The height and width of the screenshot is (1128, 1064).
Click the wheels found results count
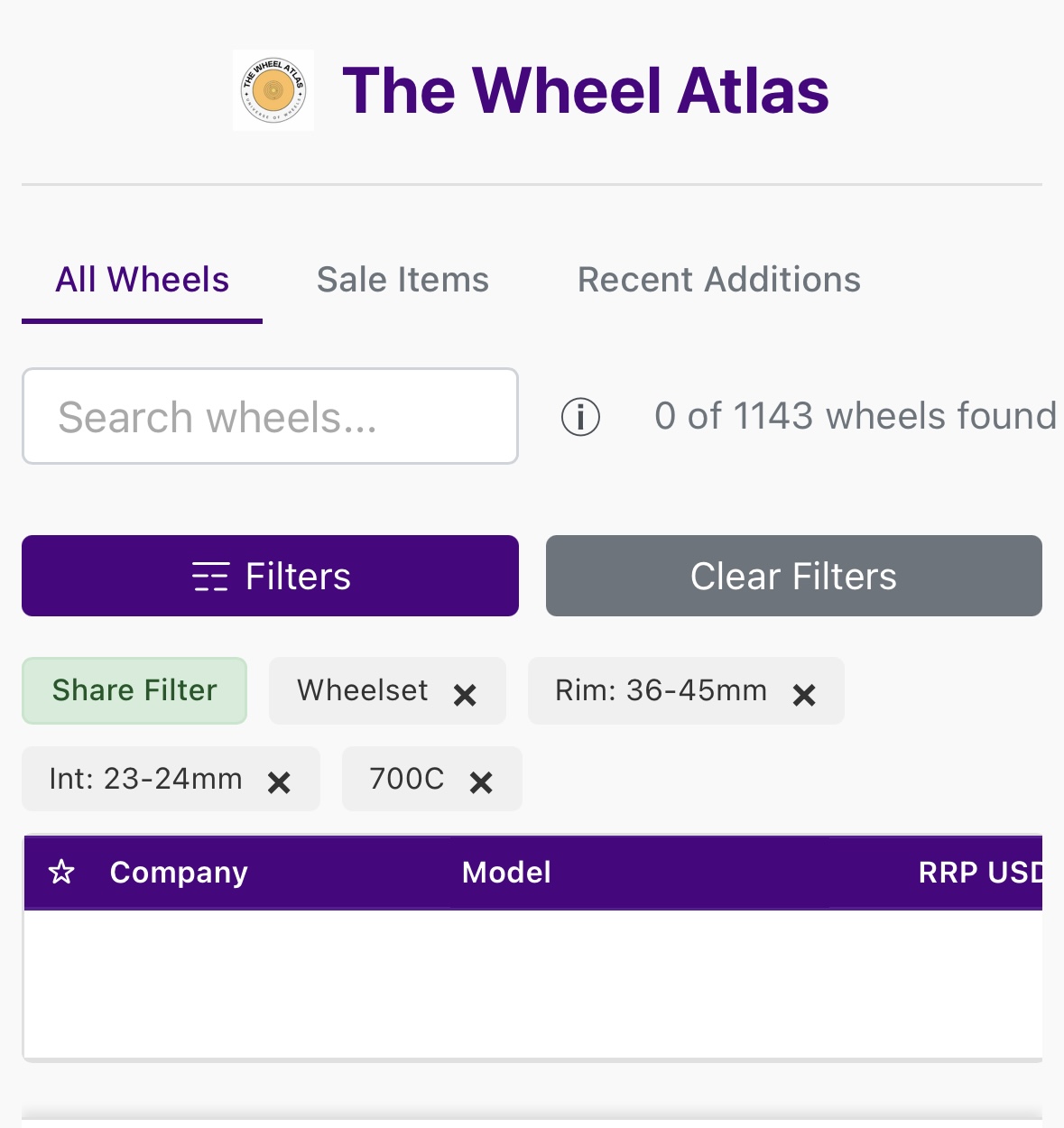pyautogui.click(x=855, y=416)
